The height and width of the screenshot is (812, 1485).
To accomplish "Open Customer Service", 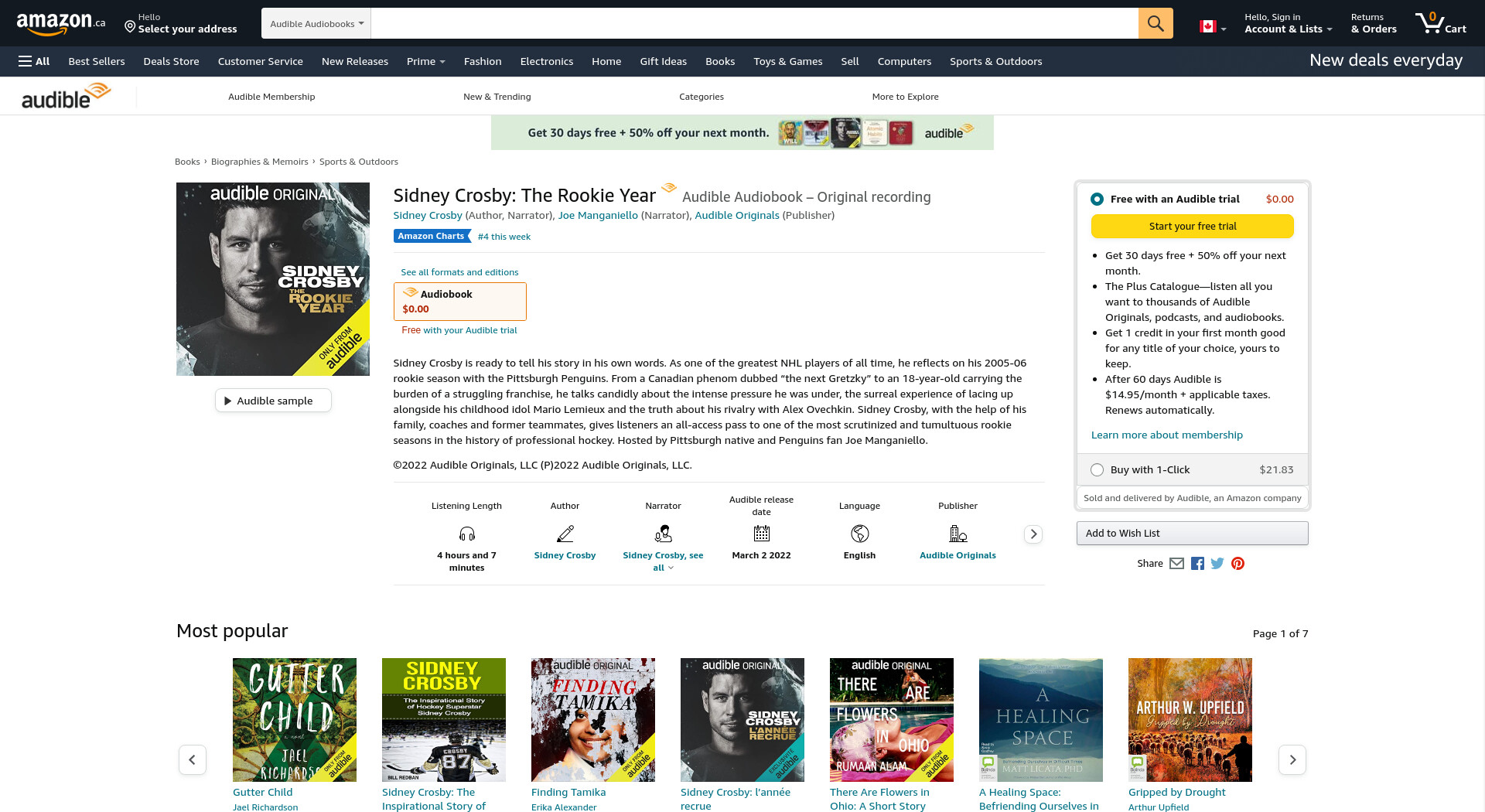I will click(x=260, y=61).
